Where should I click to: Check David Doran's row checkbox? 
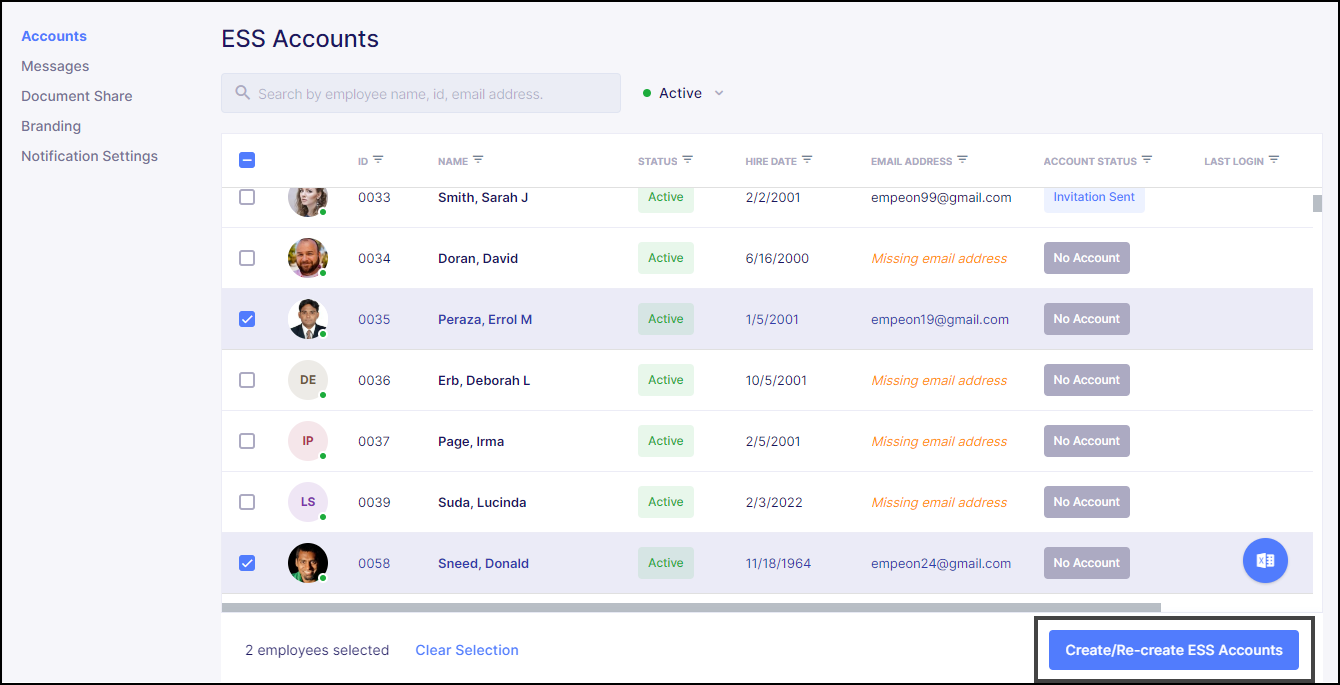point(247,258)
